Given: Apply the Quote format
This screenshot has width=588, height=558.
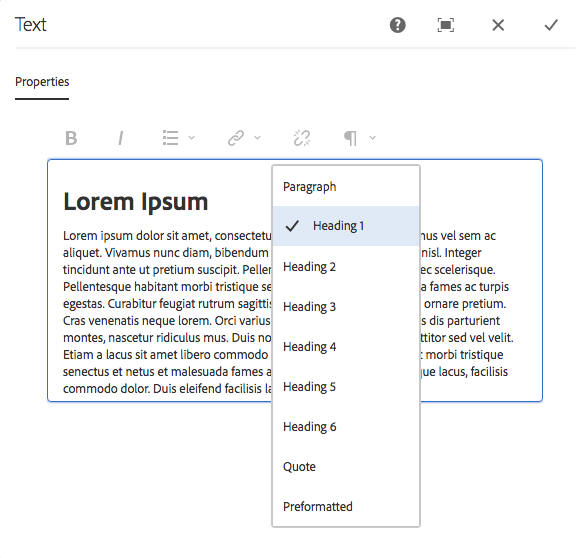Looking at the screenshot, I should point(346,466).
